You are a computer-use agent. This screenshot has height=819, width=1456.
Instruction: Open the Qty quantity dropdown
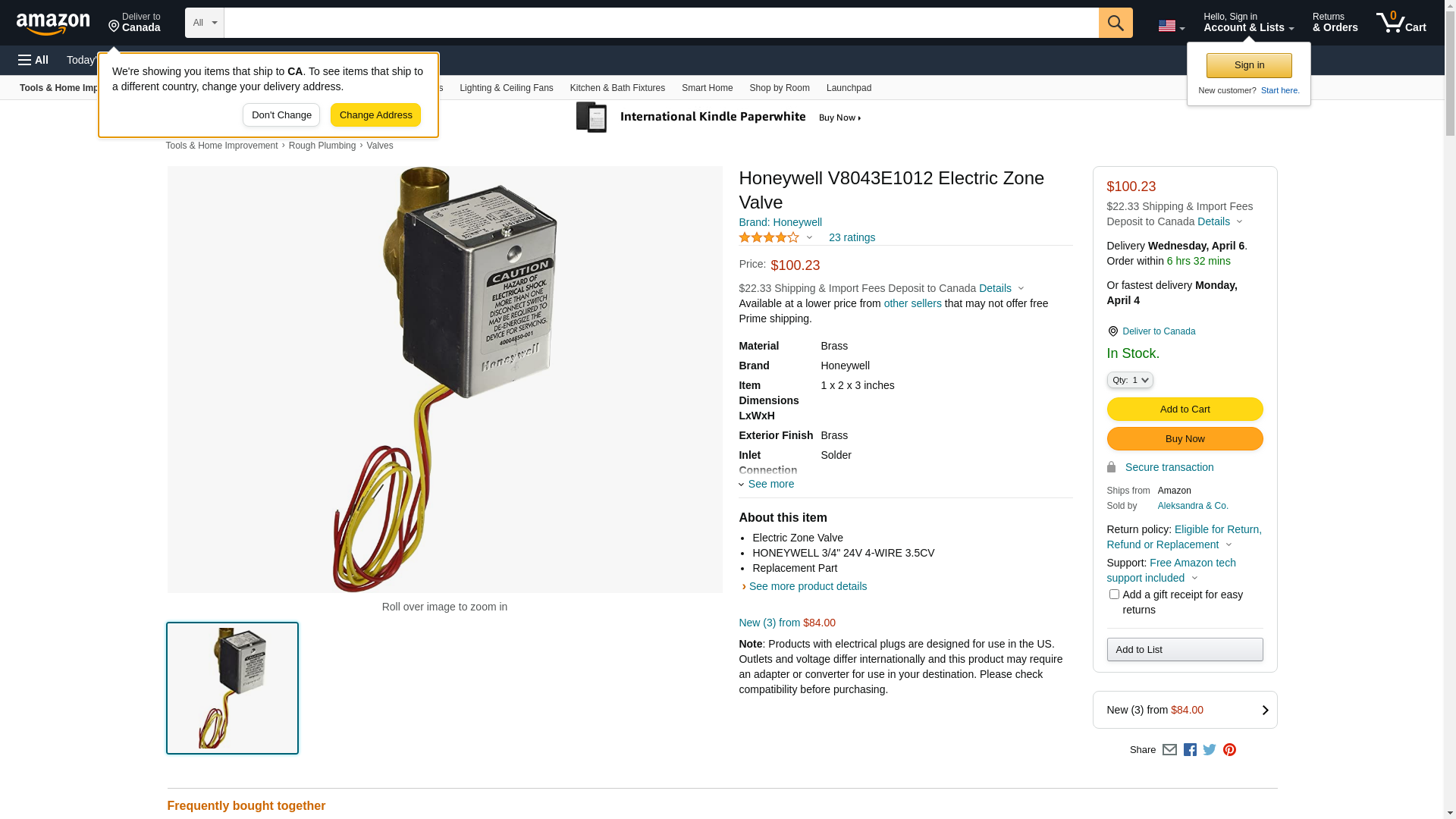point(1130,380)
